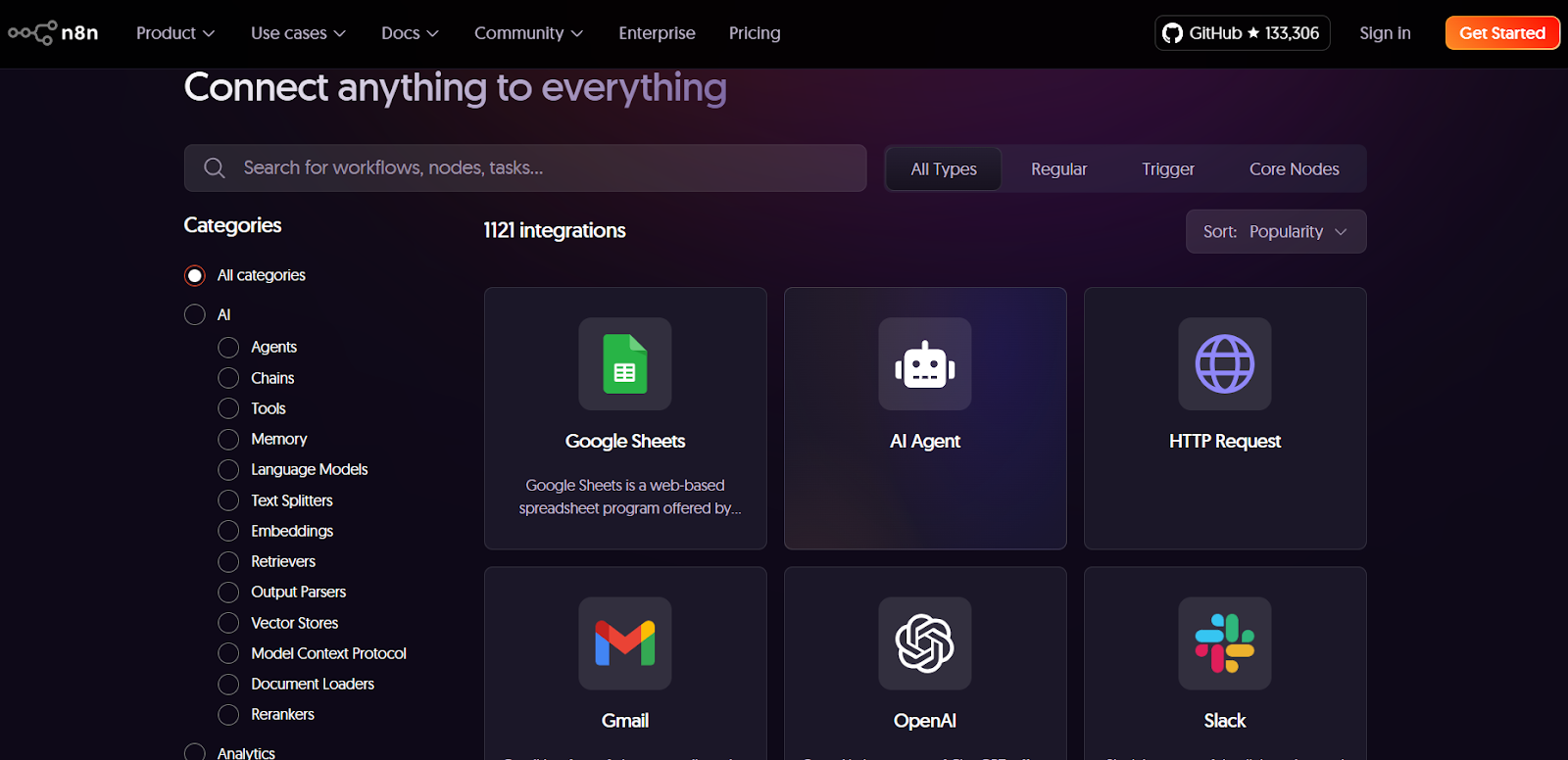Open the AI Agent robot icon
The height and width of the screenshot is (760, 1568).
pyautogui.click(x=925, y=364)
